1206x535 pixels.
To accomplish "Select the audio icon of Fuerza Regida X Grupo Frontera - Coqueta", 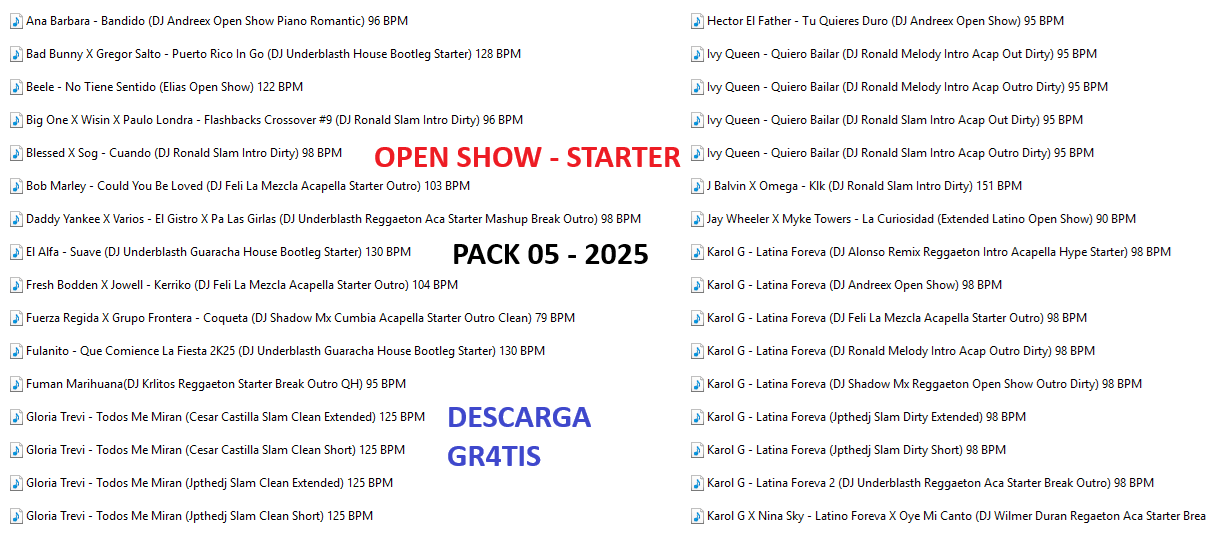I will [x=16, y=318].
